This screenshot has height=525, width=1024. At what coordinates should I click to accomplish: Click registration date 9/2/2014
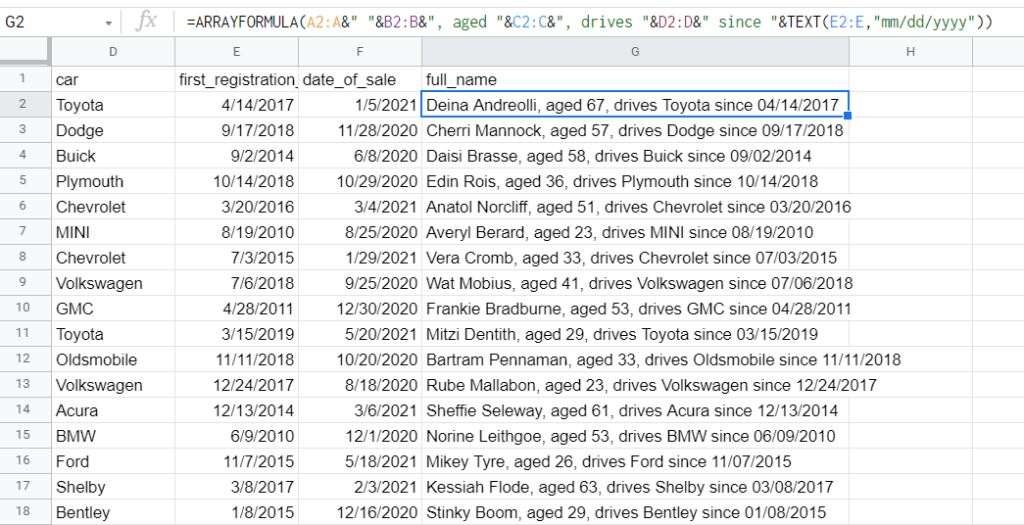[236, 155]
